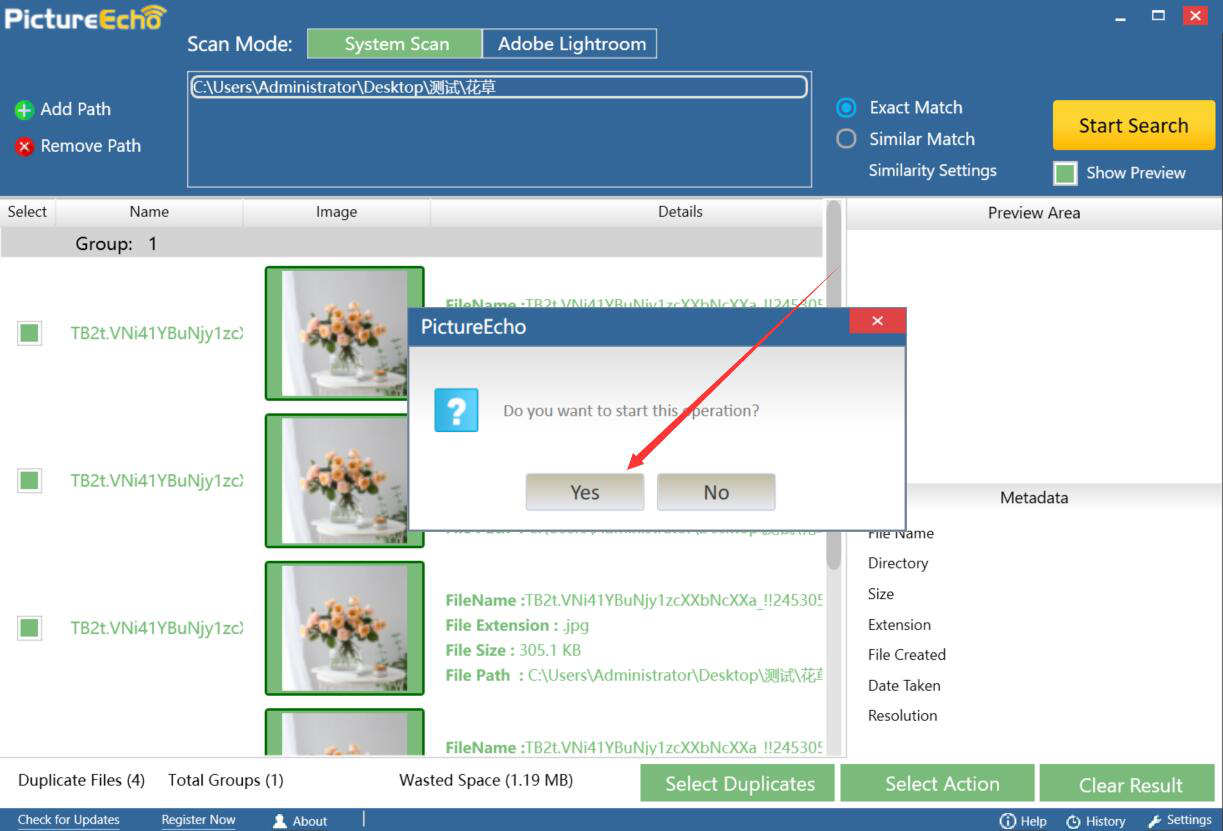The height and width of the screenshot is (831, 1223).
Task: Switch to Adobe Lightroom scan tab
Action: [x=570, y=44]
